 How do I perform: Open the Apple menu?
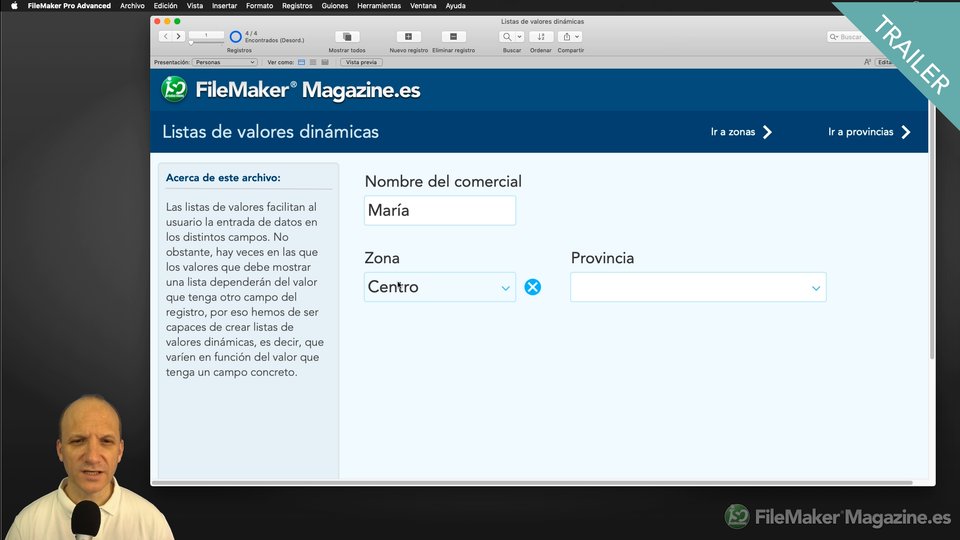(x=14, y=6)
